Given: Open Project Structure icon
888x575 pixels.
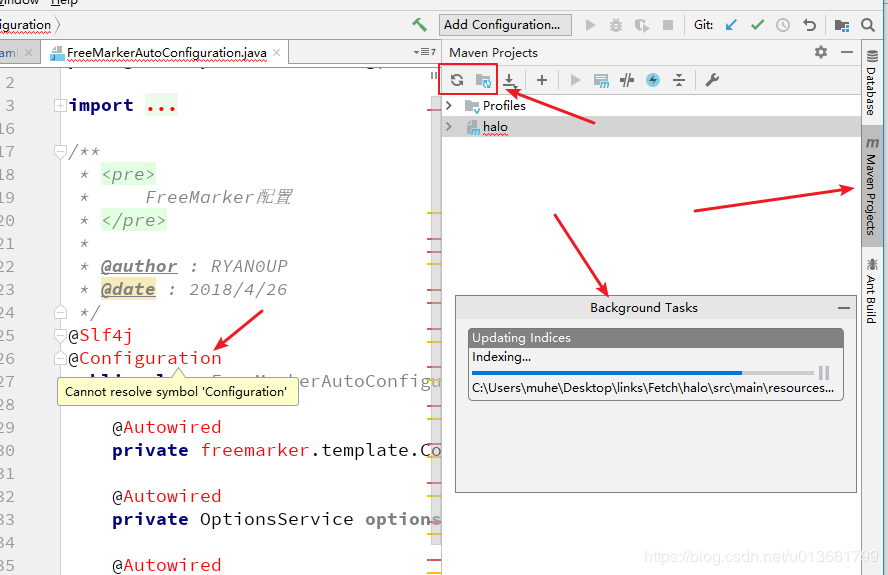Looking at the screenshot, I should point(842,25).
